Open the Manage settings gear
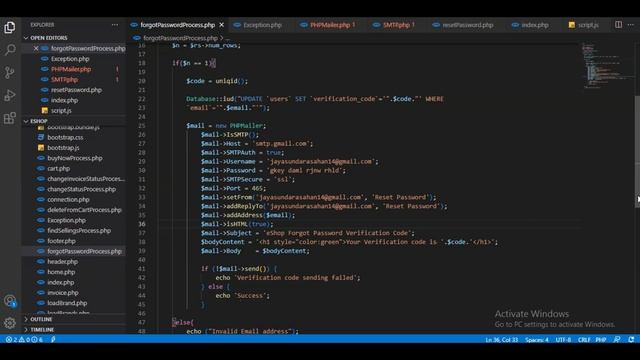 coord(10,323)
